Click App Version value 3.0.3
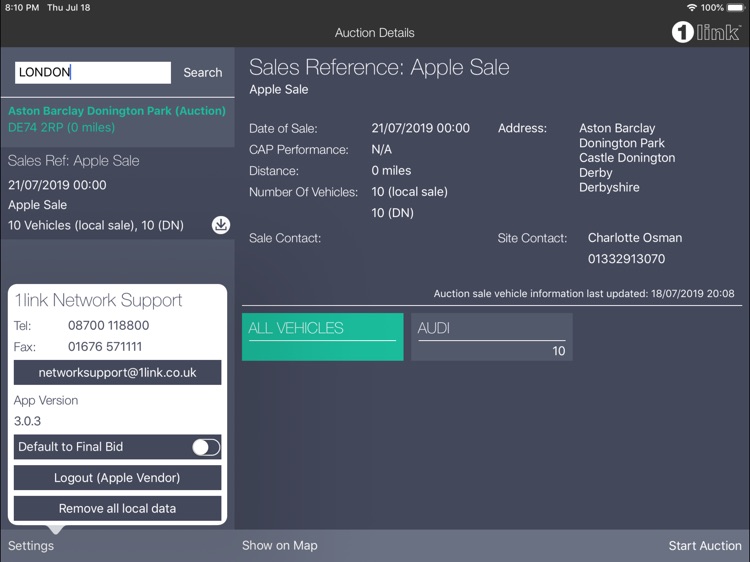This screenshot has height=562, width=750. (x=27, y=421)
